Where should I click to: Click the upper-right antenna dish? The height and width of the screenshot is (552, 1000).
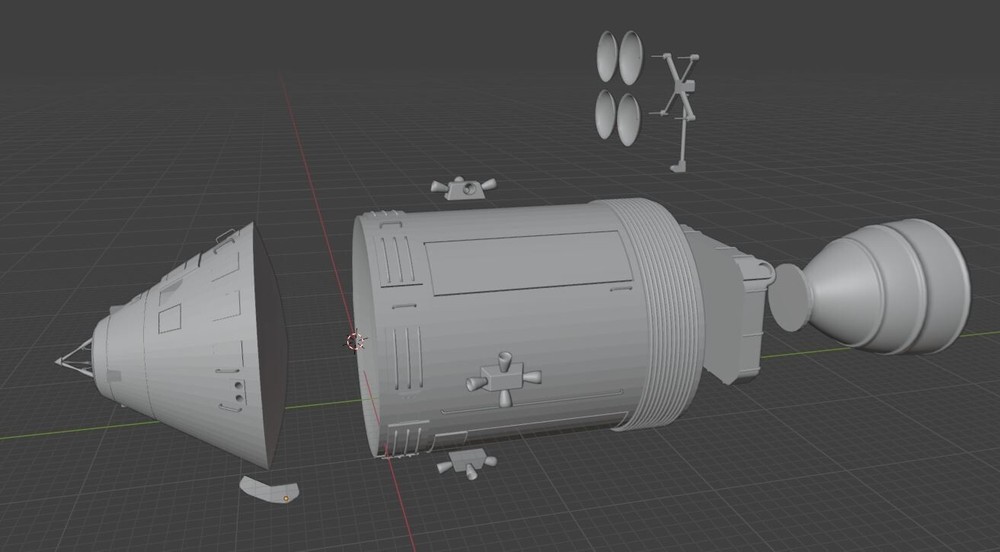(x=631, y=58)
